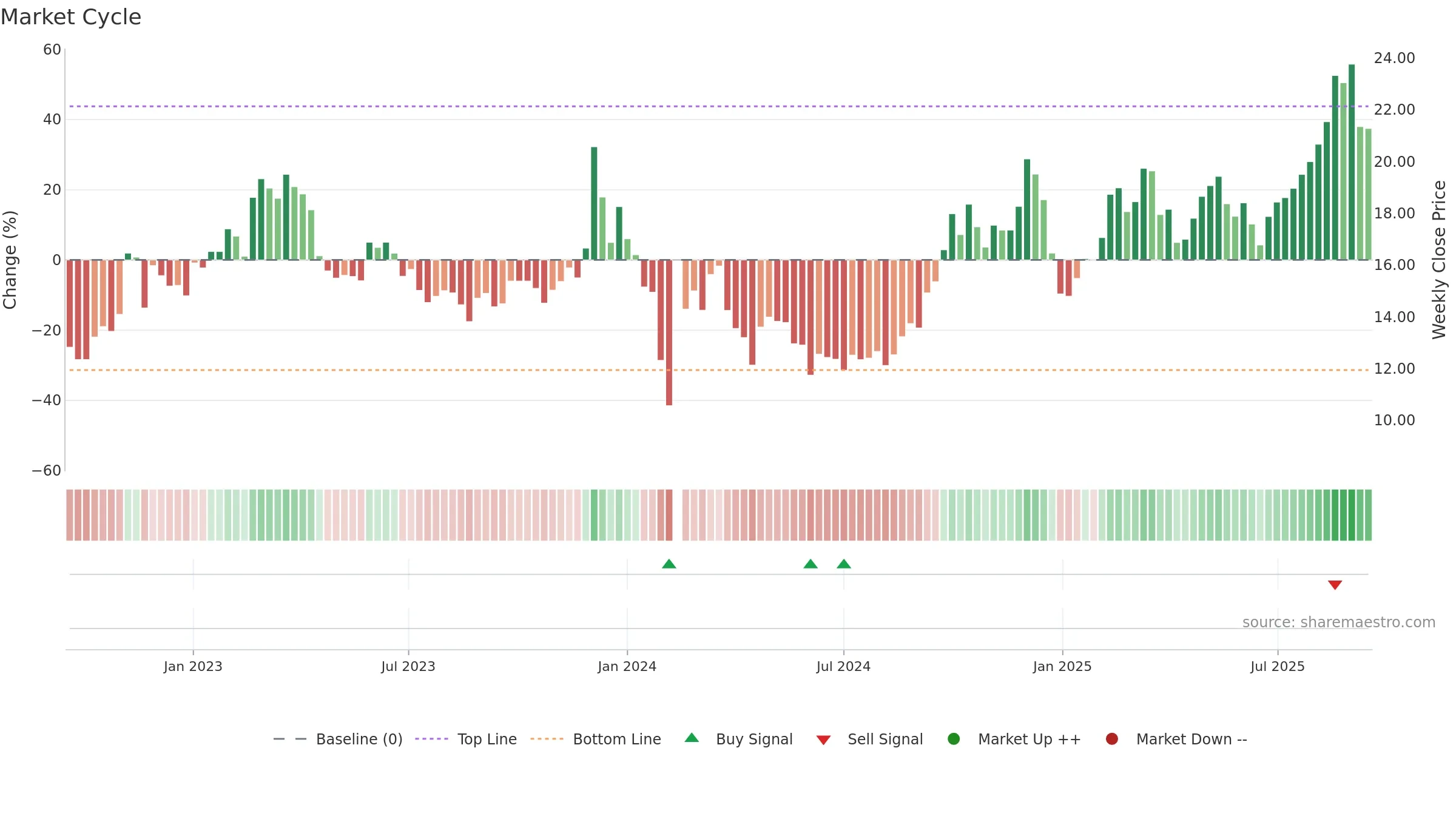This screenshot has height=819, width=1456.
Task: Click the dark red Market Down legend circle
Action: (1112, 739)
